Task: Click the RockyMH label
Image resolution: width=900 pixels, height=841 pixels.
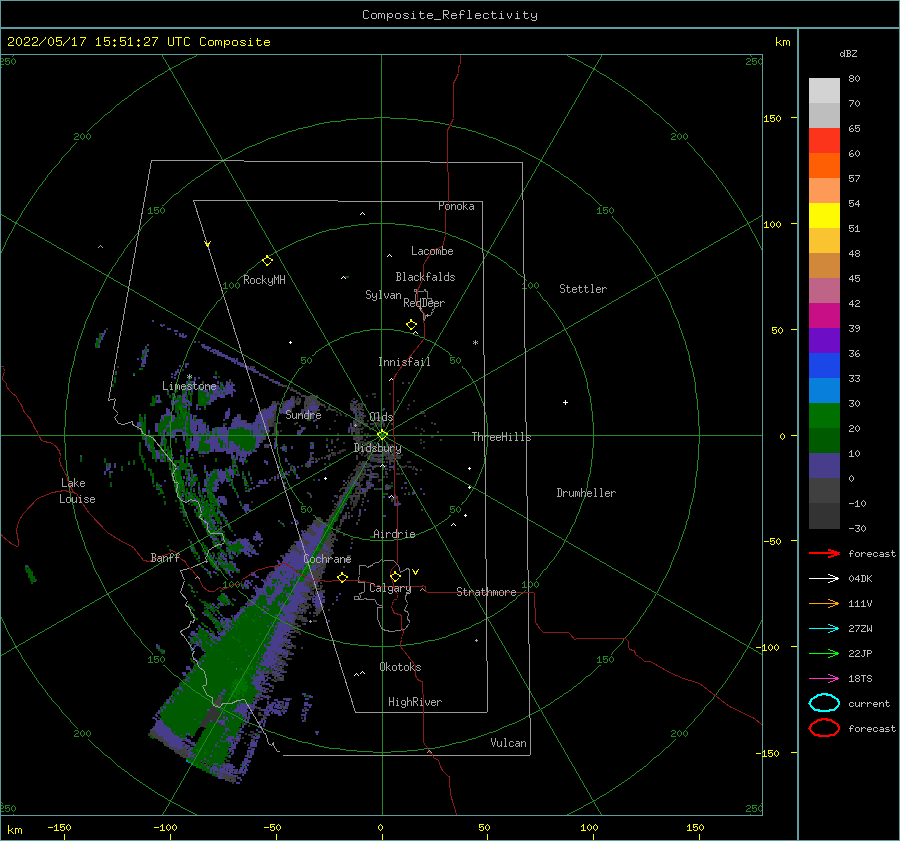Action: coord(264,280)
